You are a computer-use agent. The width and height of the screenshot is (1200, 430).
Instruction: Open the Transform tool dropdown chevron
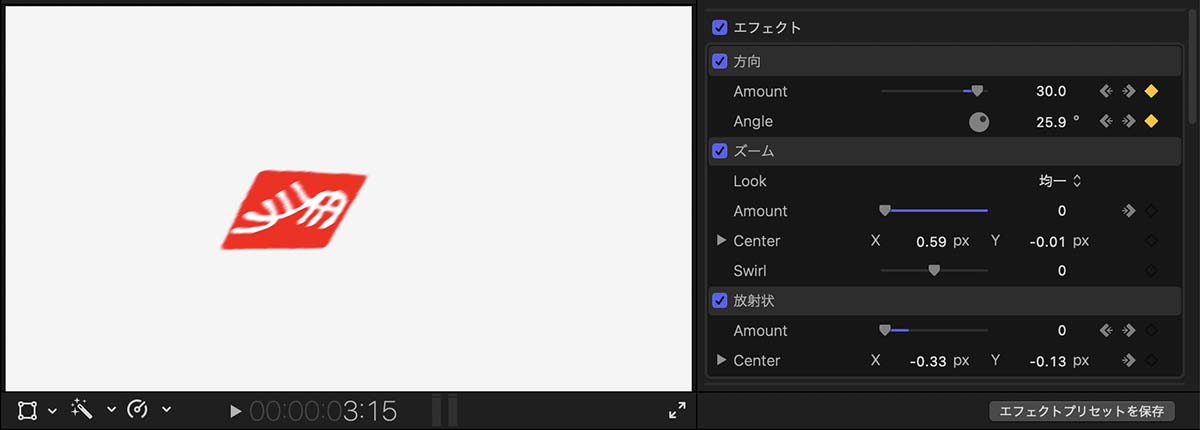pyautogui.click(x=52, y=411)
